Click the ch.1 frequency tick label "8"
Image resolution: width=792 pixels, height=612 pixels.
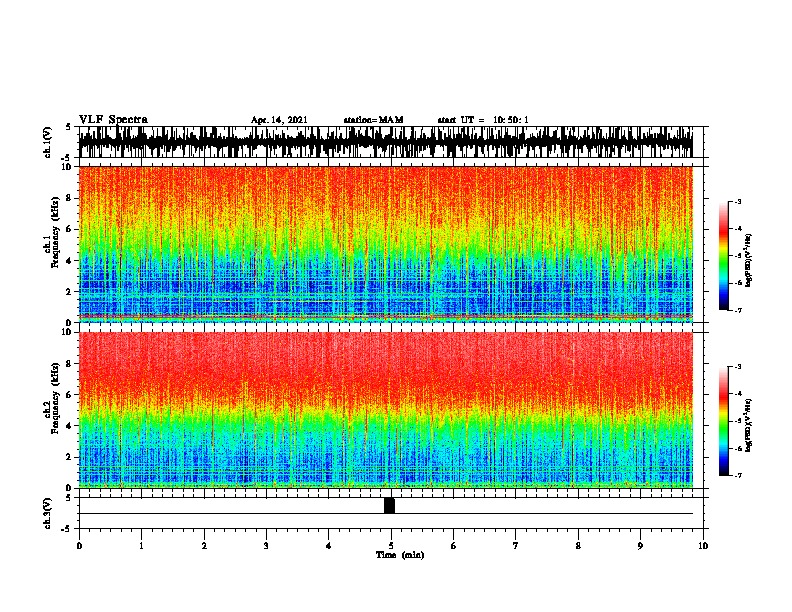tap(69, 198)
